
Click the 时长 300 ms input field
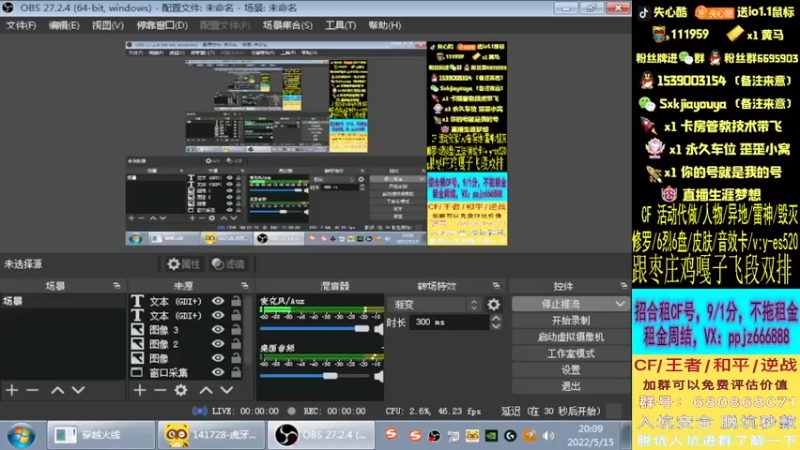[449, 322]
